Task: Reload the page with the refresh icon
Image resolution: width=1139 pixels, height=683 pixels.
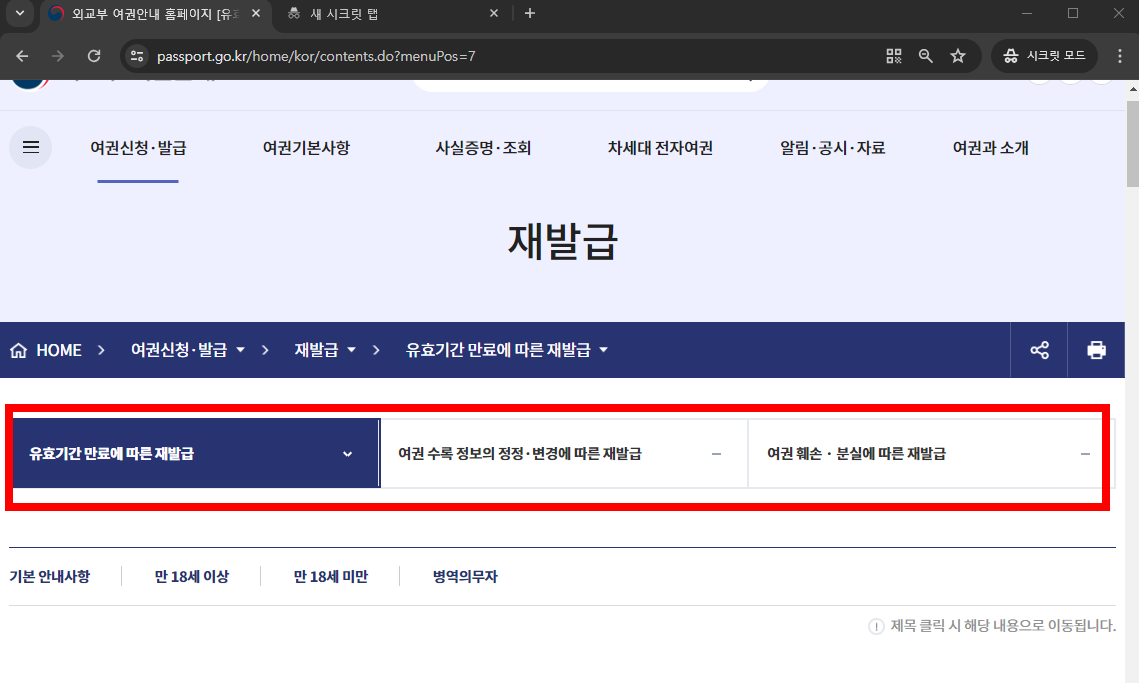Action: point(94,56)
